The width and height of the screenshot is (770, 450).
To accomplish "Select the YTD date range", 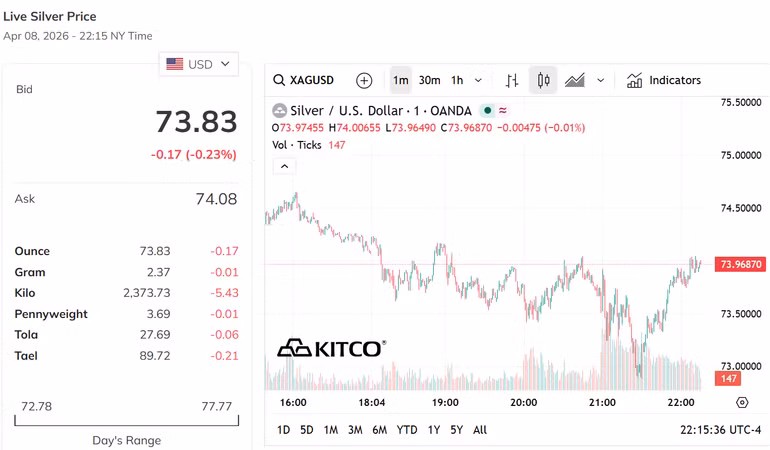I will coord(407,430).
